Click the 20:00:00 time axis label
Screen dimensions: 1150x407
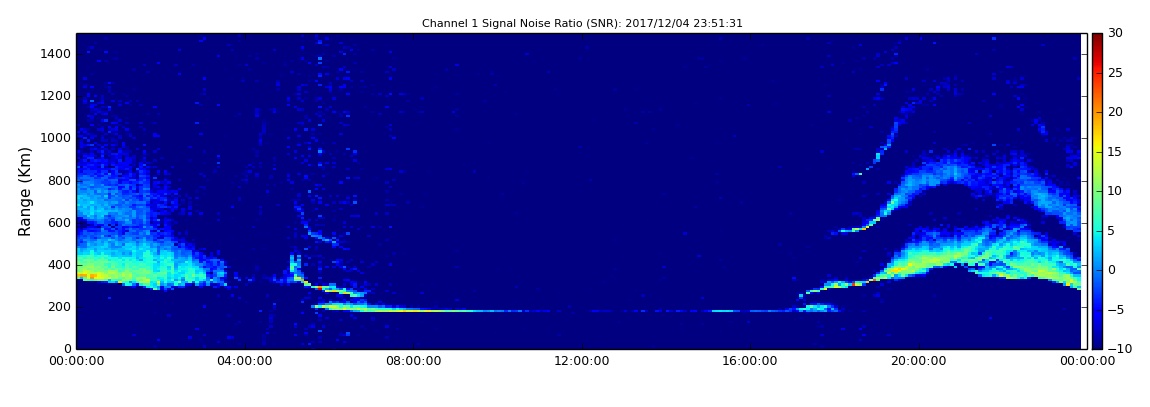pos(918,361)
